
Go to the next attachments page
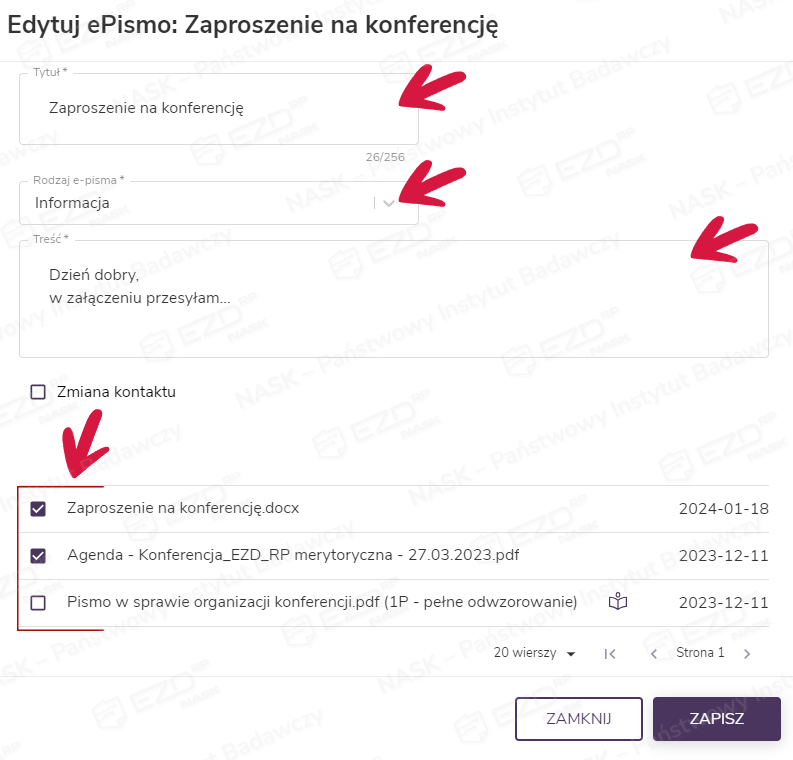746,654
